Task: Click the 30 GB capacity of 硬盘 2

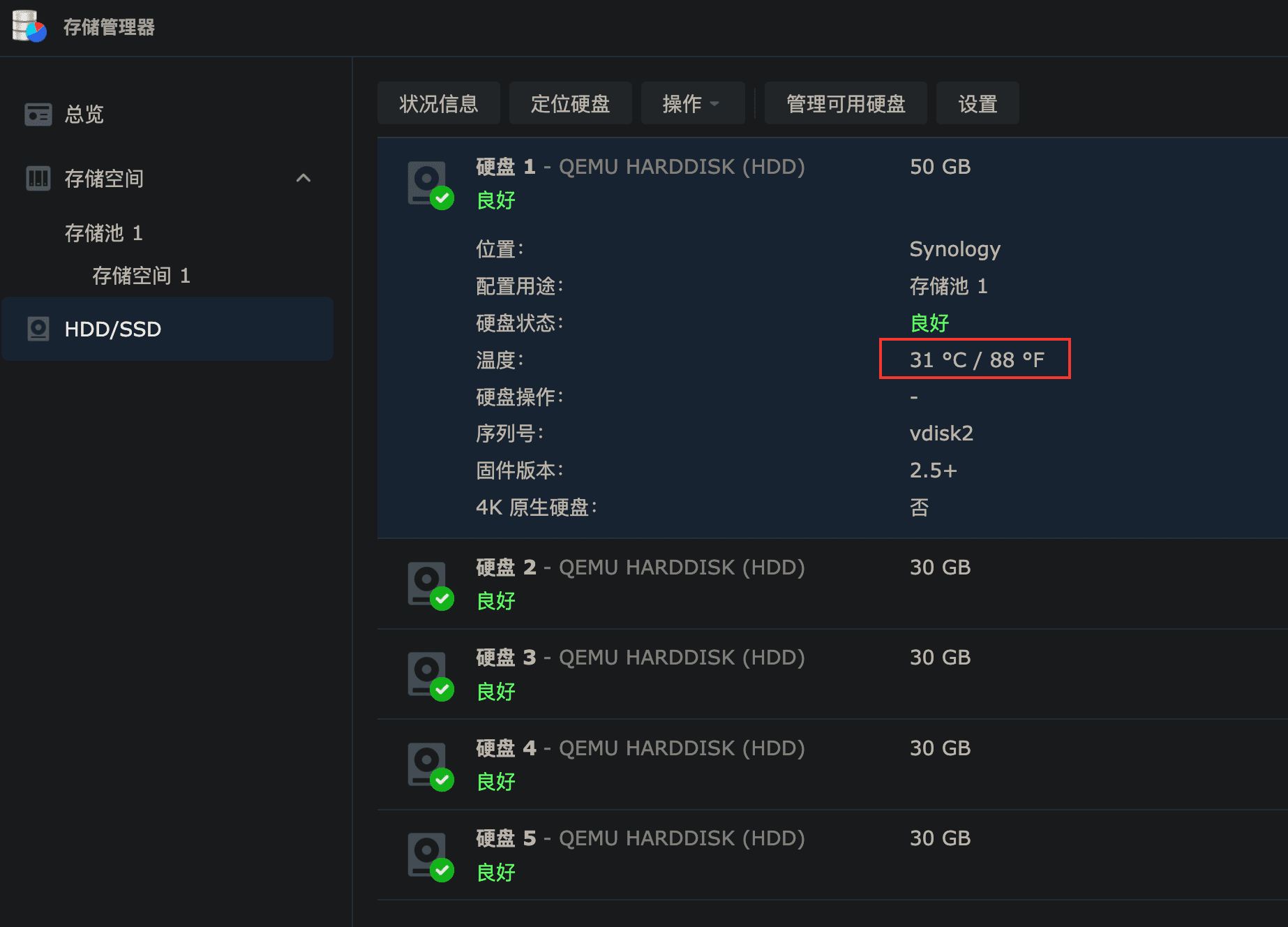Action: (x=940, y=568)
